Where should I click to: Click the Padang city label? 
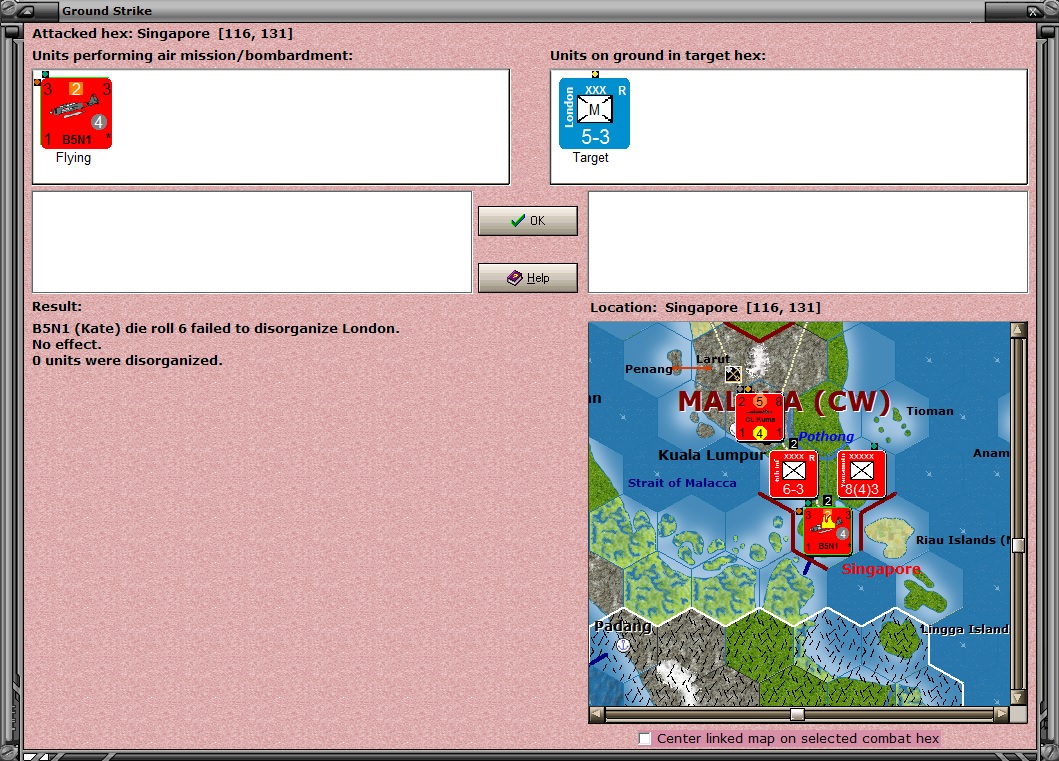622,625
